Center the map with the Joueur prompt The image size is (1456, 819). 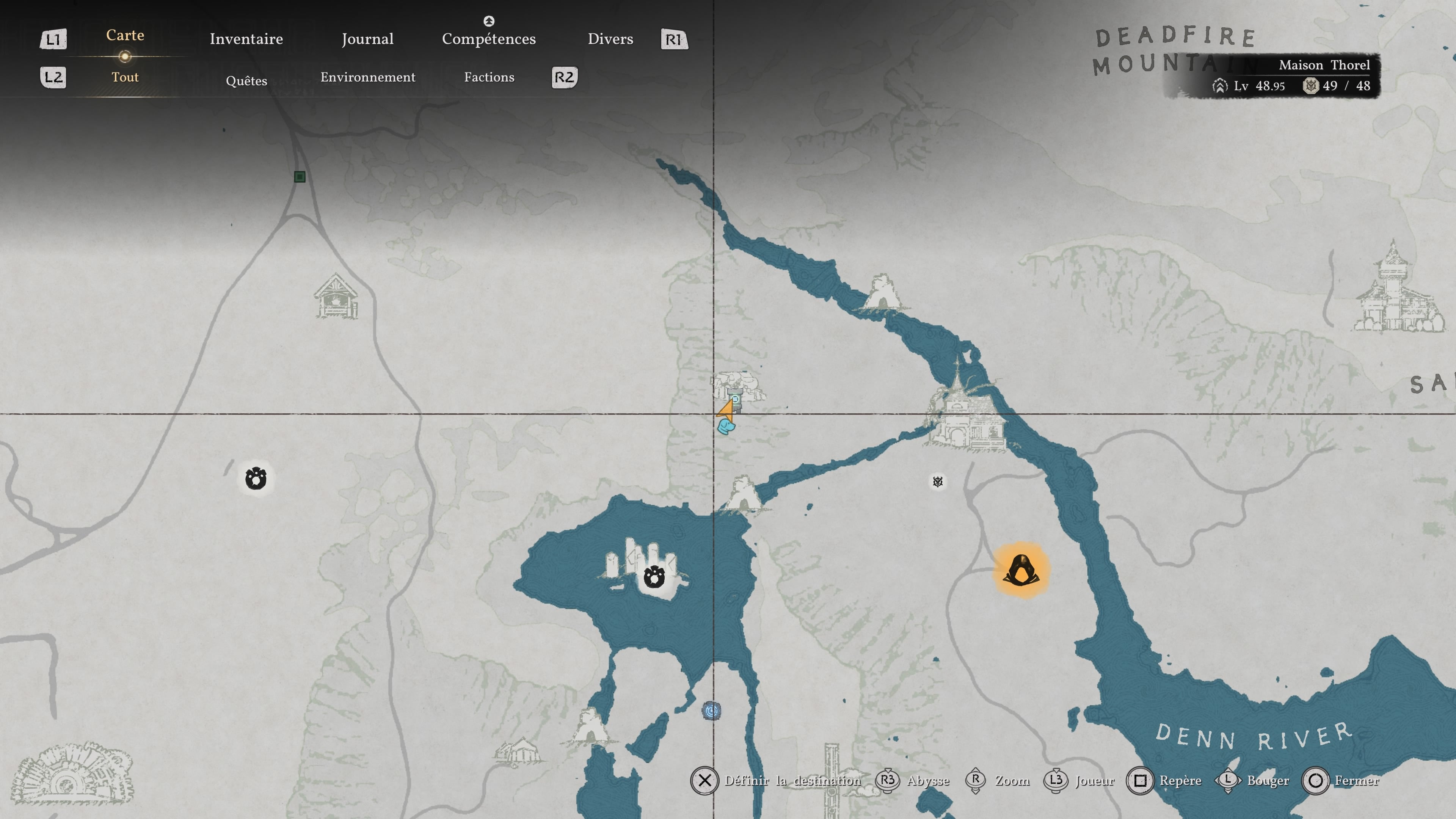pyautogui.click(x=1079, y=781)
